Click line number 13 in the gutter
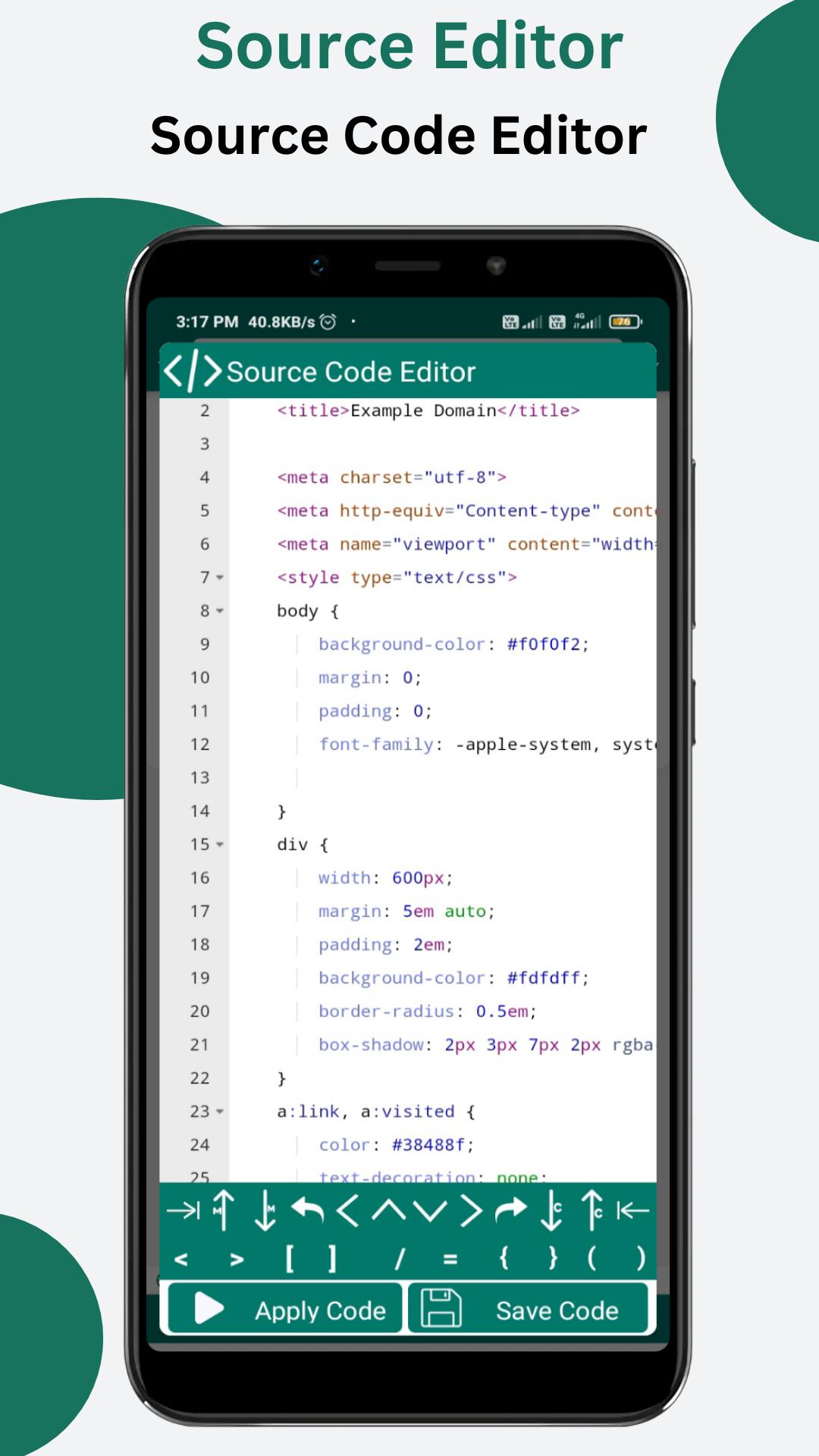This screenshot has width=819, height=1456. pyautogui.click(x=199, y=778)
